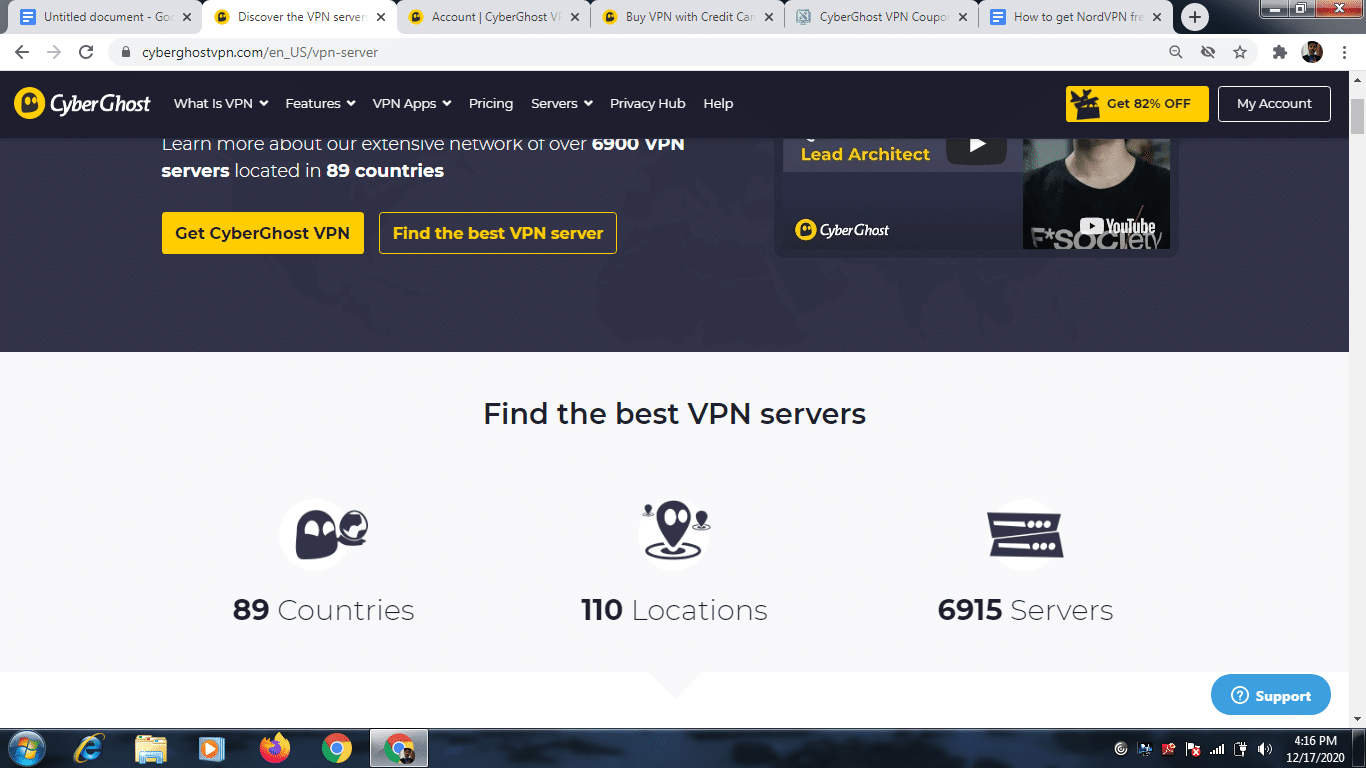This screenshot has height=768, width=1366.
Task: Open the Support chat button
Action: click(x=1271, y=695)
